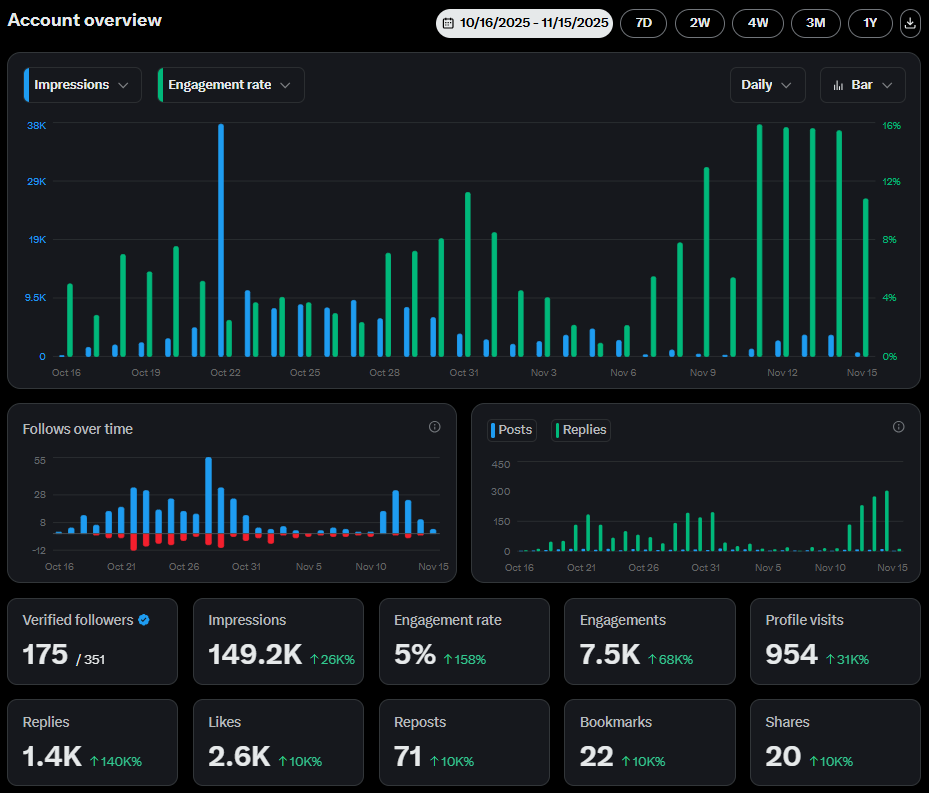Toggle the Engagement rate metric chip

[x=230, y=85]
